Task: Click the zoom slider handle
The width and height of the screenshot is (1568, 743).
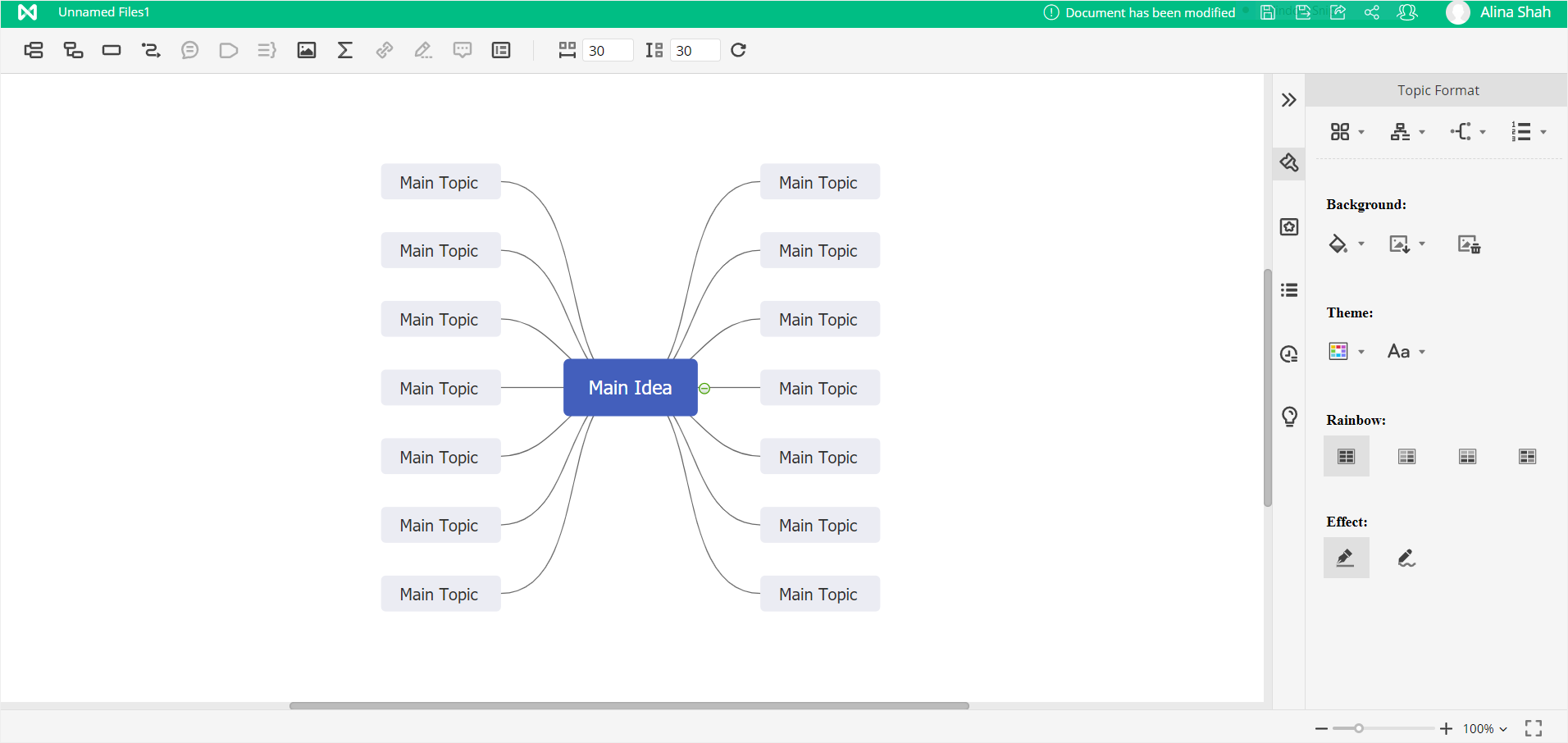Action: (x=1359, y=728)
